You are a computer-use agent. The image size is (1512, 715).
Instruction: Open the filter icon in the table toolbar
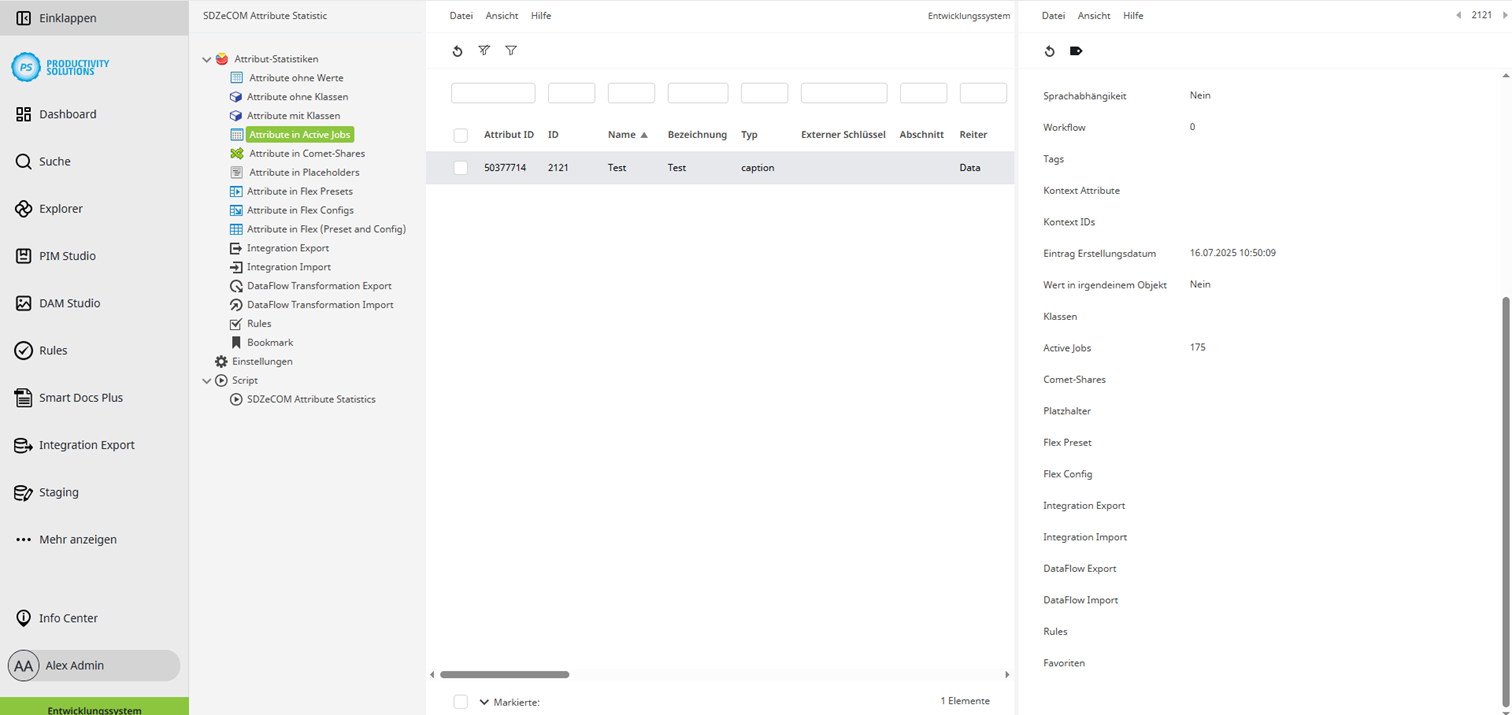click(x=510, y=50)
